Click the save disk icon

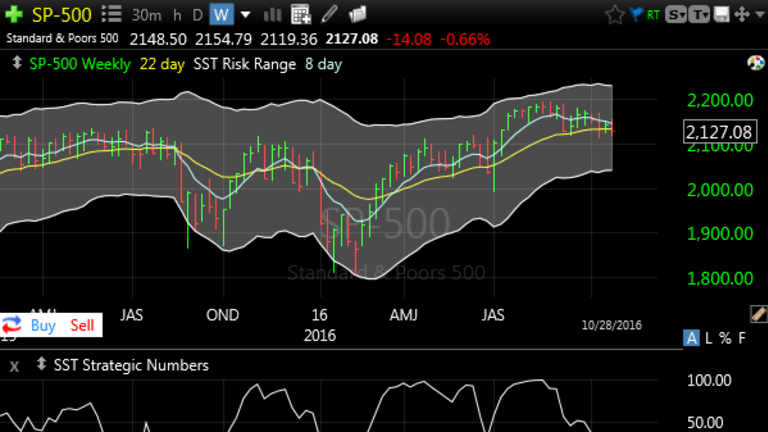(x=721, y=15)
